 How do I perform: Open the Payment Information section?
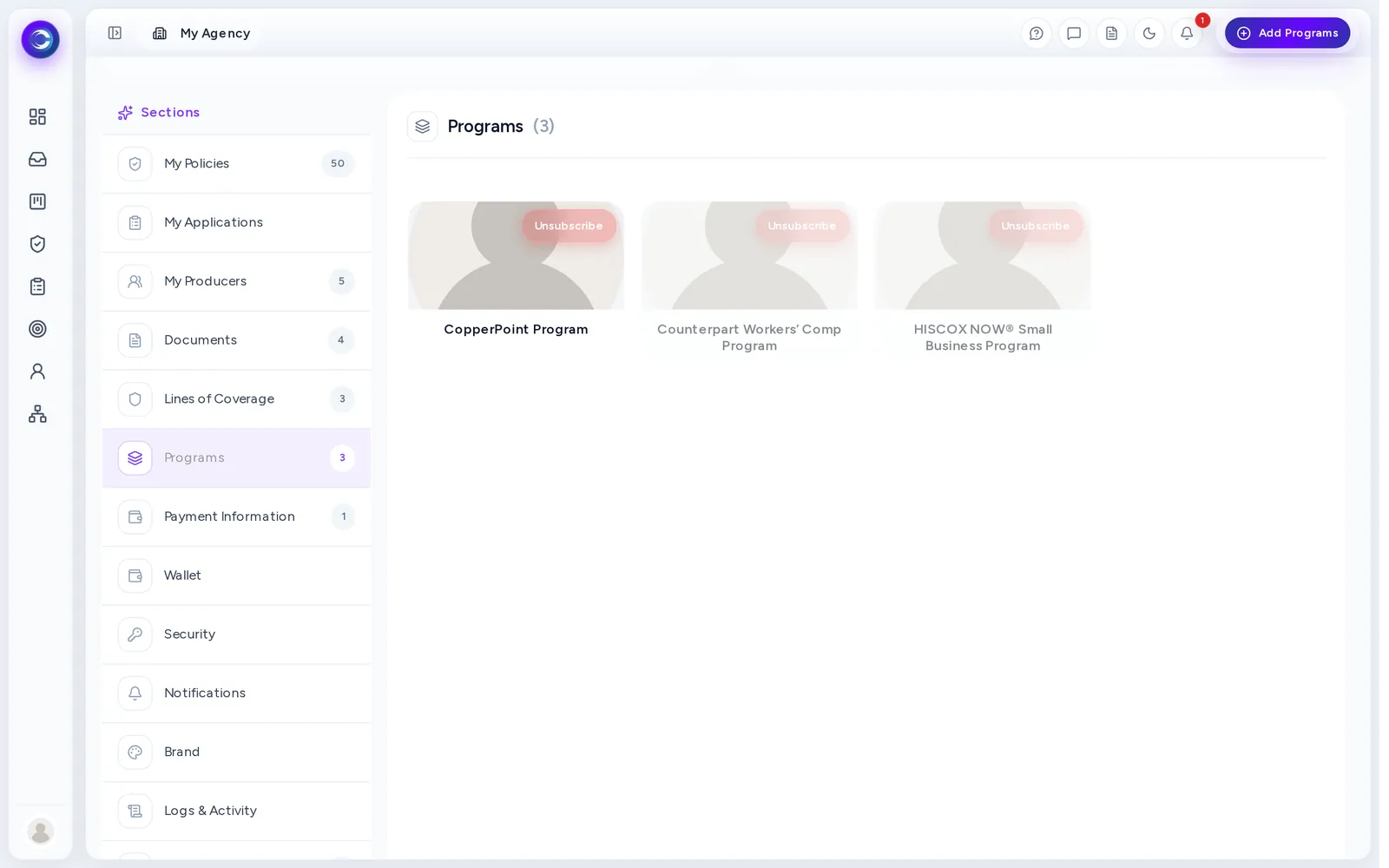click(x=236, y=516)
